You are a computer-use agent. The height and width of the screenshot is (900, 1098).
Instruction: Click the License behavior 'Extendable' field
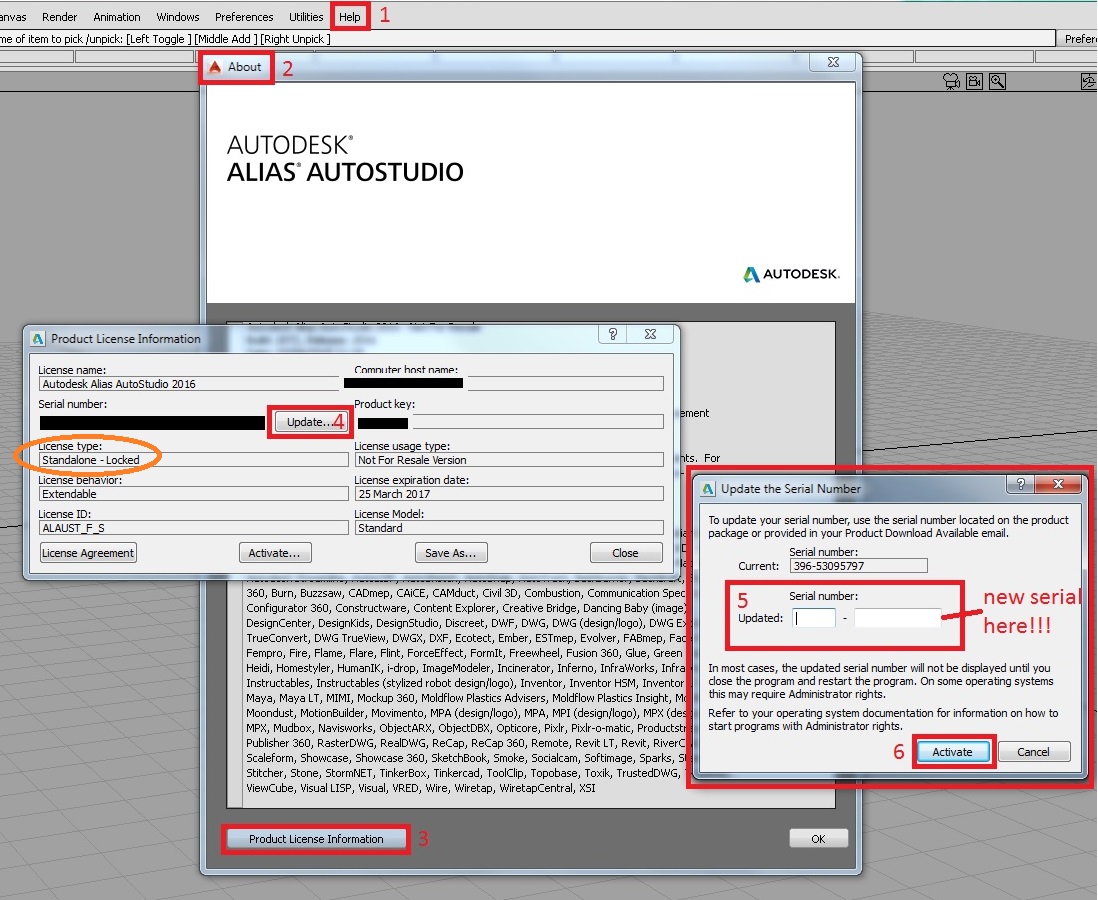tap(193, 494)
